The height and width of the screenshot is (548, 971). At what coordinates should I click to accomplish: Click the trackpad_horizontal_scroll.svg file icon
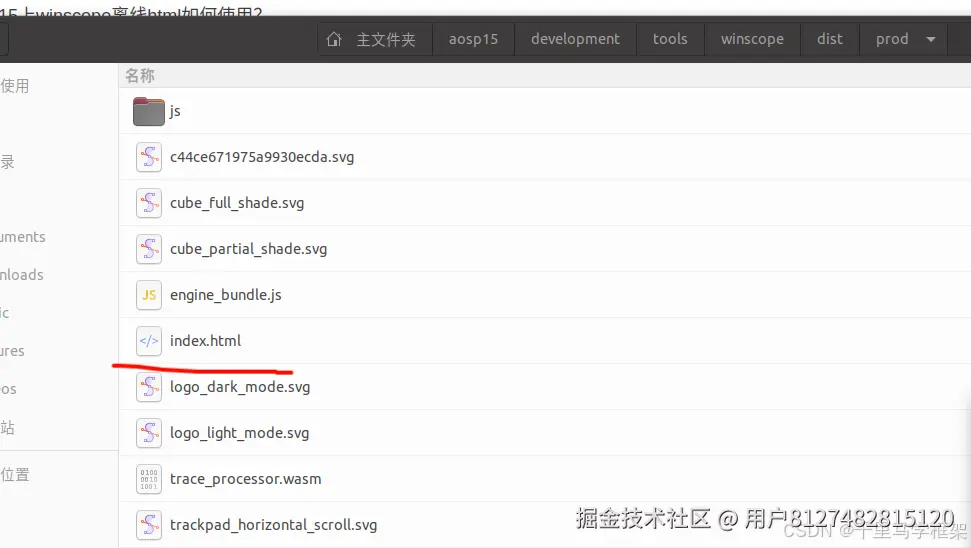[149, 524]
